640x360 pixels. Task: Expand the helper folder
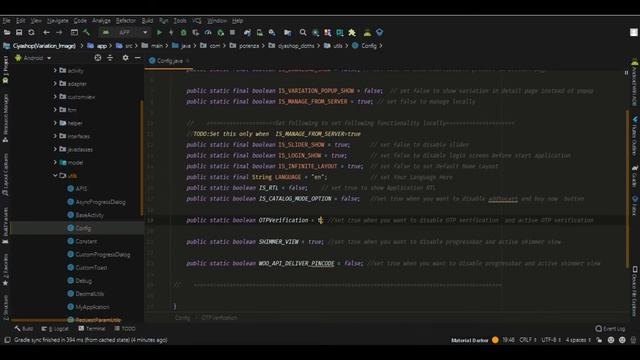55,123
